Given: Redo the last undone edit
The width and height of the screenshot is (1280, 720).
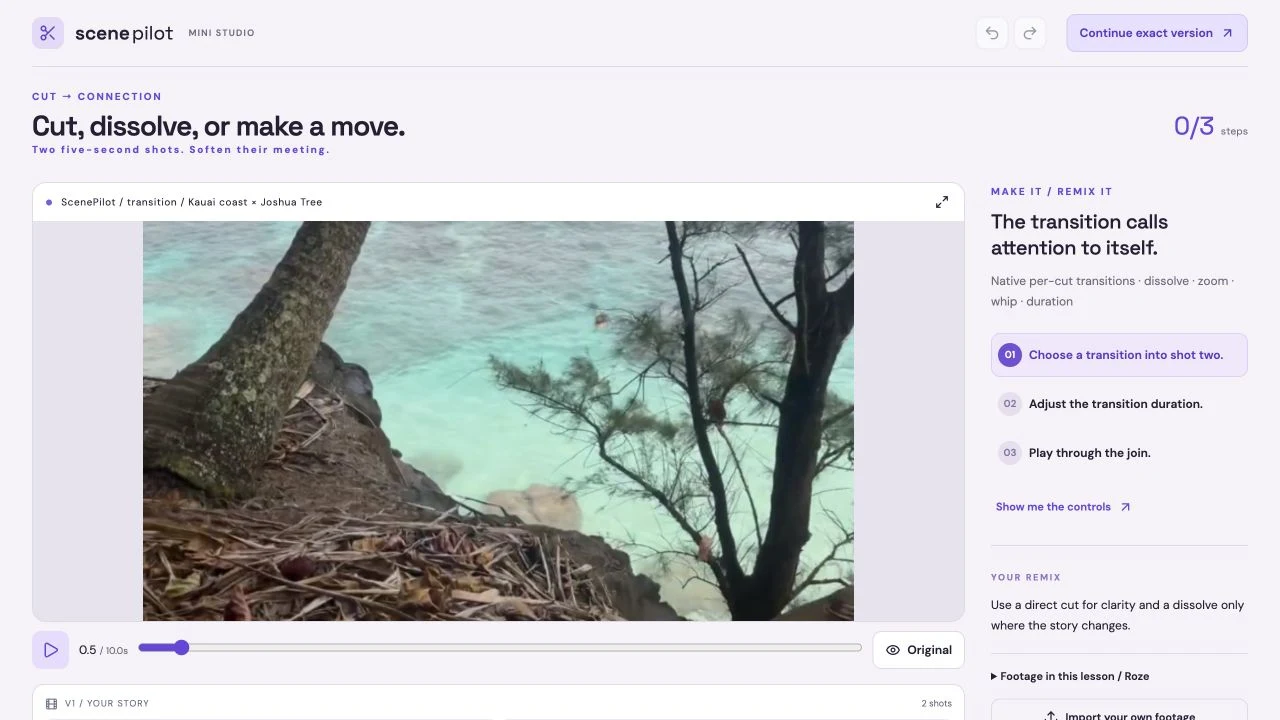Looking at the screenshot, I should 1030,33.
